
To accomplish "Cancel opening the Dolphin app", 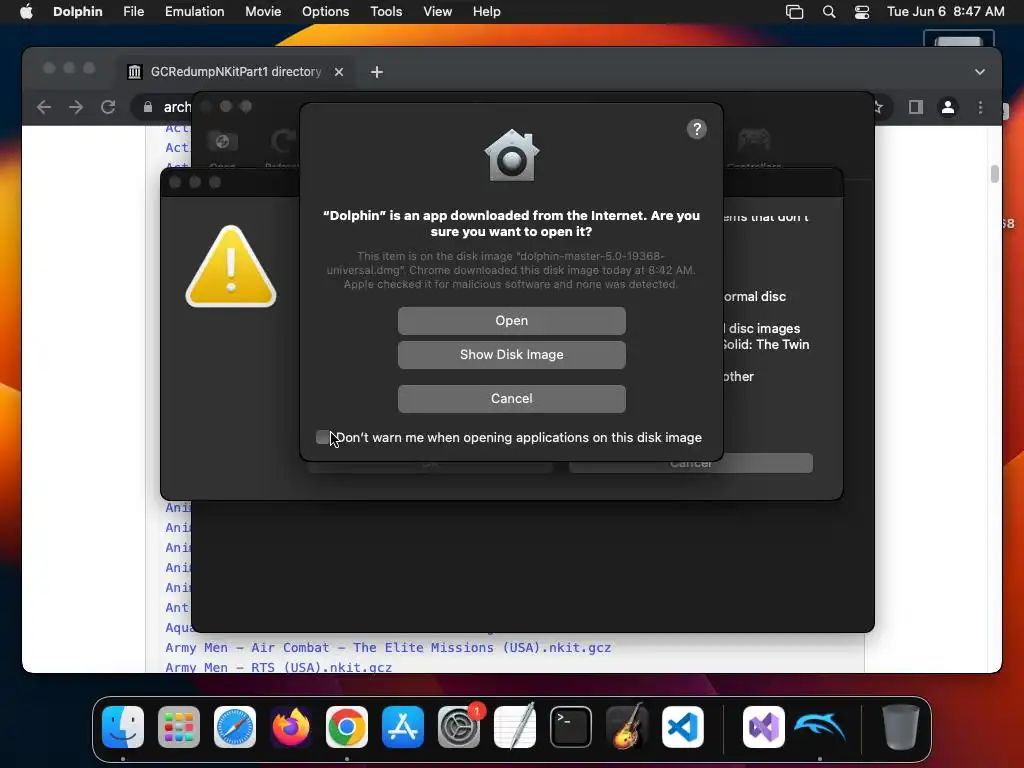I will click(511, 398).
